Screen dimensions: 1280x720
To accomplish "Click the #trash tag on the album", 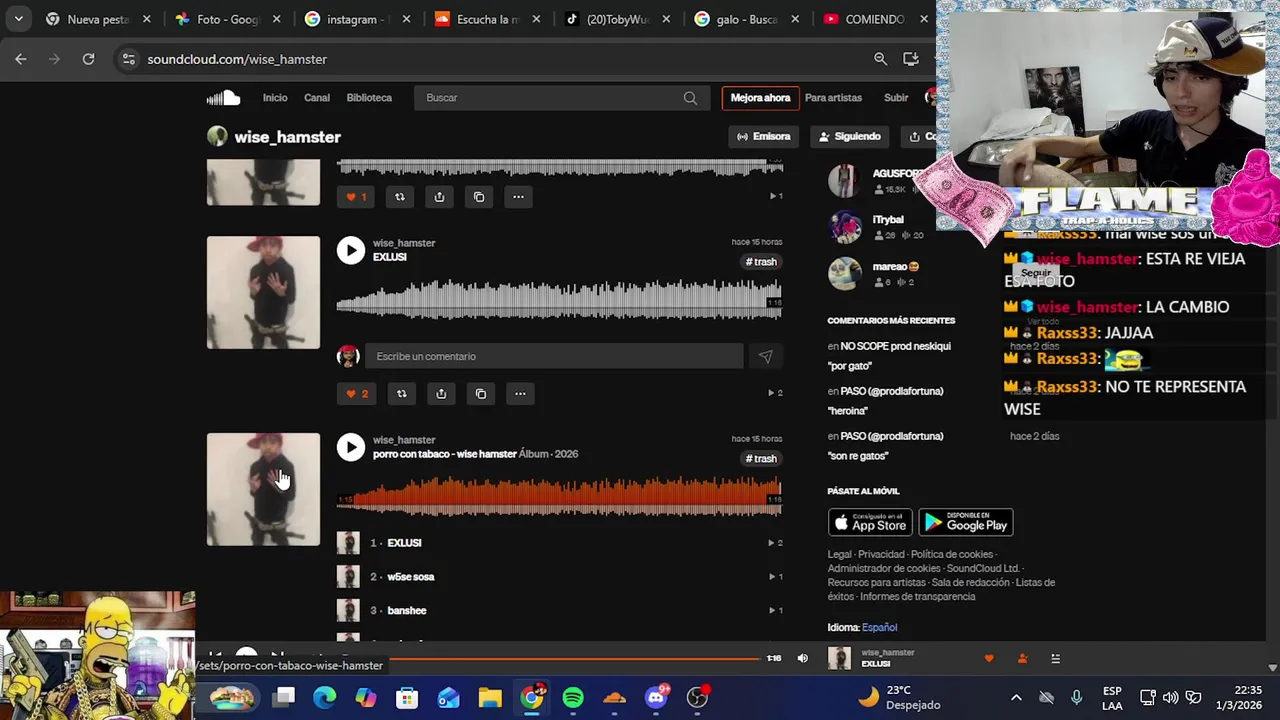I will (761, 459).
